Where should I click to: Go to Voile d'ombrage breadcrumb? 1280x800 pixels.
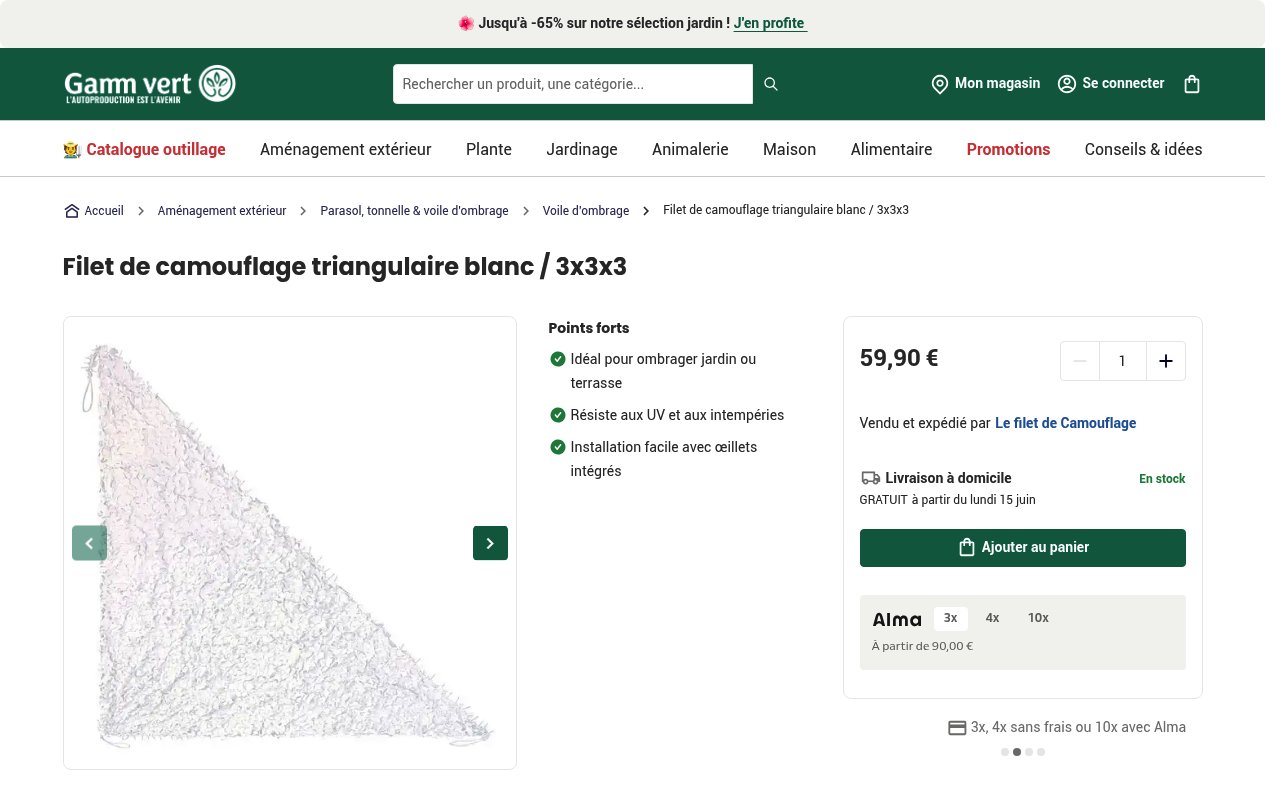[586, 211]
